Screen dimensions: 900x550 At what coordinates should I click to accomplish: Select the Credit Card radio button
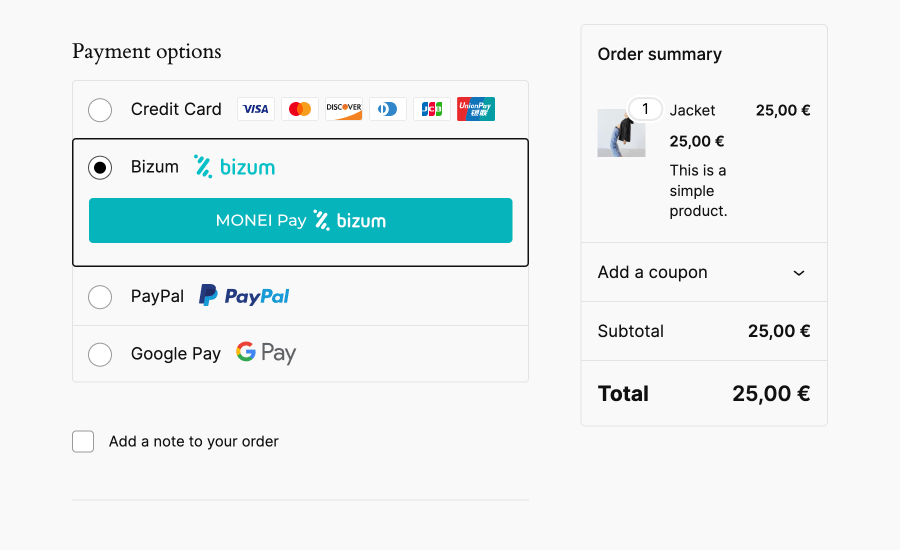[100, 110]
